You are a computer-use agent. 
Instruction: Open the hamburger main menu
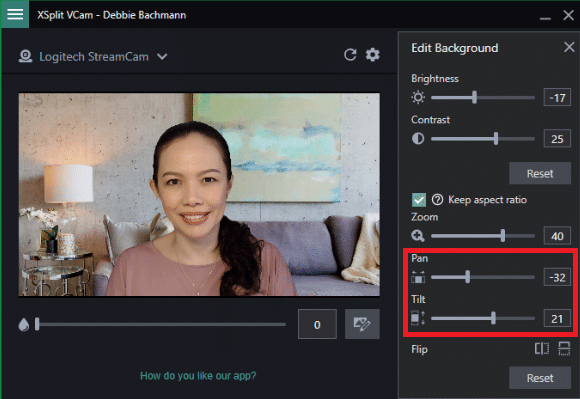(15, 14)
